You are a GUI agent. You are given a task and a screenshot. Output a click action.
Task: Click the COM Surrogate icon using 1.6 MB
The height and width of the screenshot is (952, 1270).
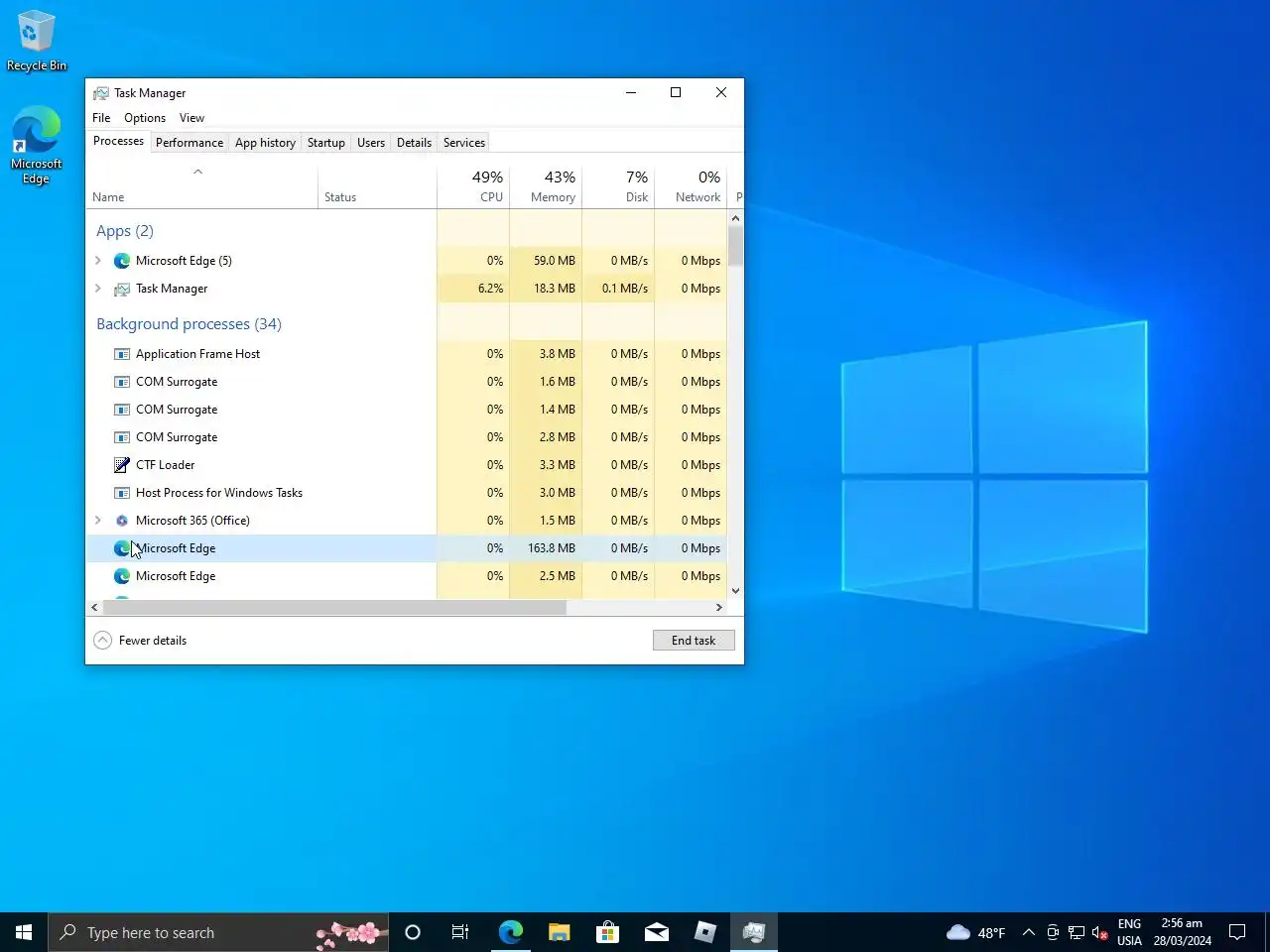click(x=122, y=382)
